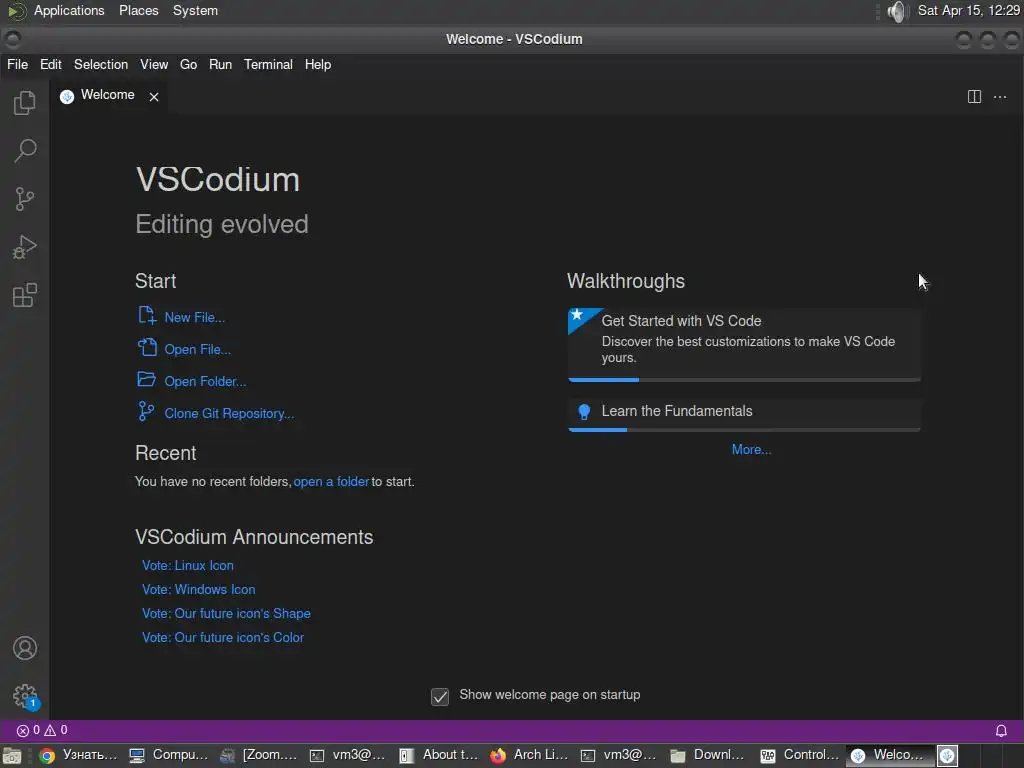Close the Welcome tab
The image size is (1024, 768).
pyautogui.click(x=154, y=97)
